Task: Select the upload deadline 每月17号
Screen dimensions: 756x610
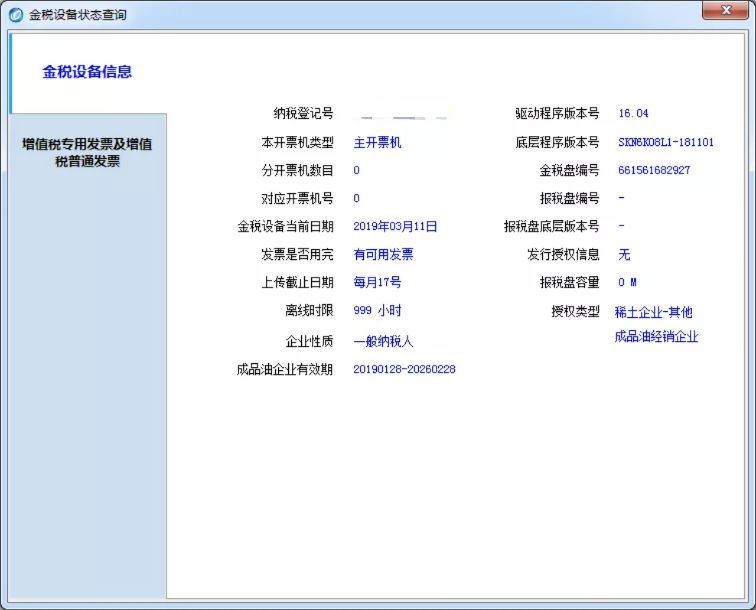Action: 377,283
